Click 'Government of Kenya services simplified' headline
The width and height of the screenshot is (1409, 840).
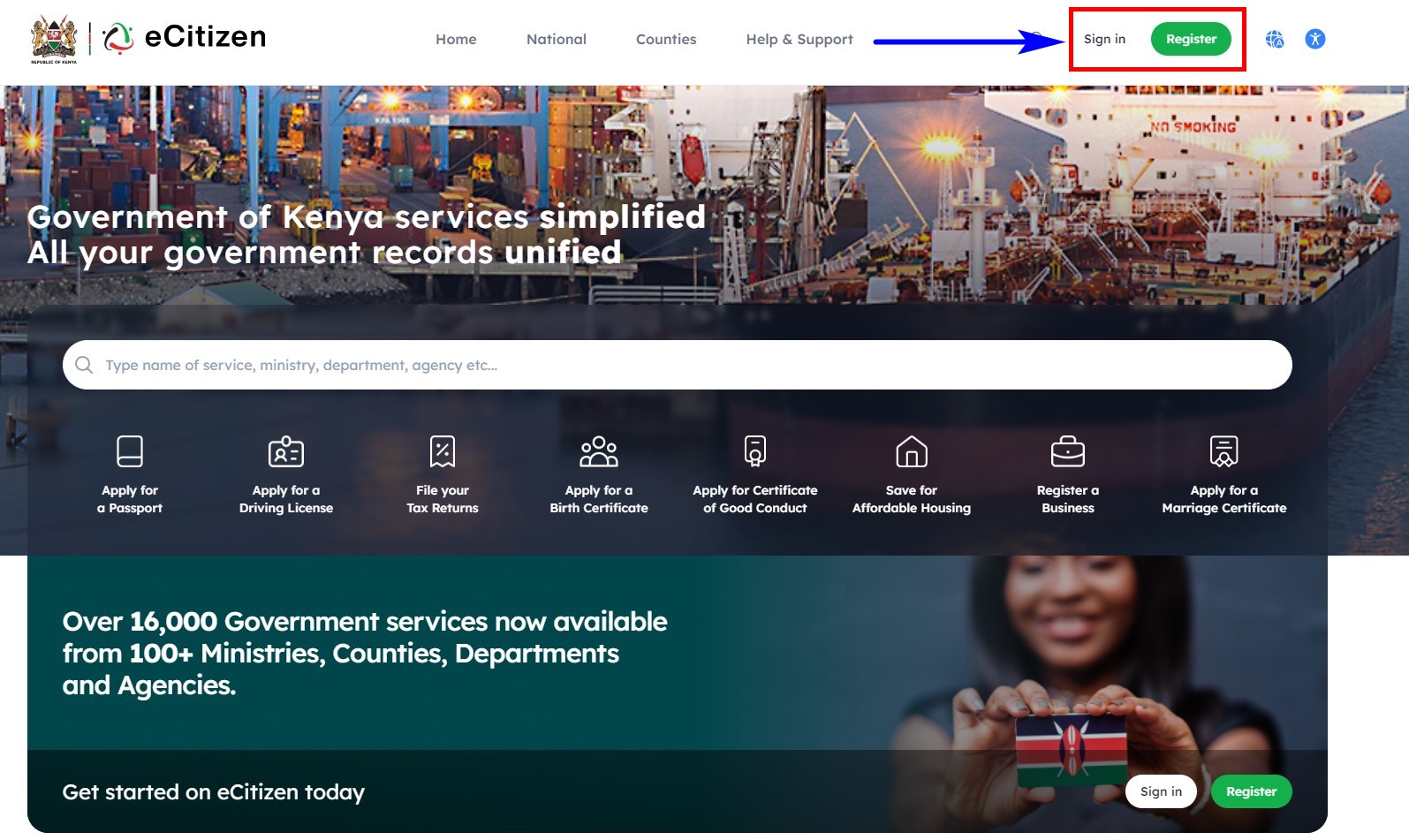[x=367, y=216]
